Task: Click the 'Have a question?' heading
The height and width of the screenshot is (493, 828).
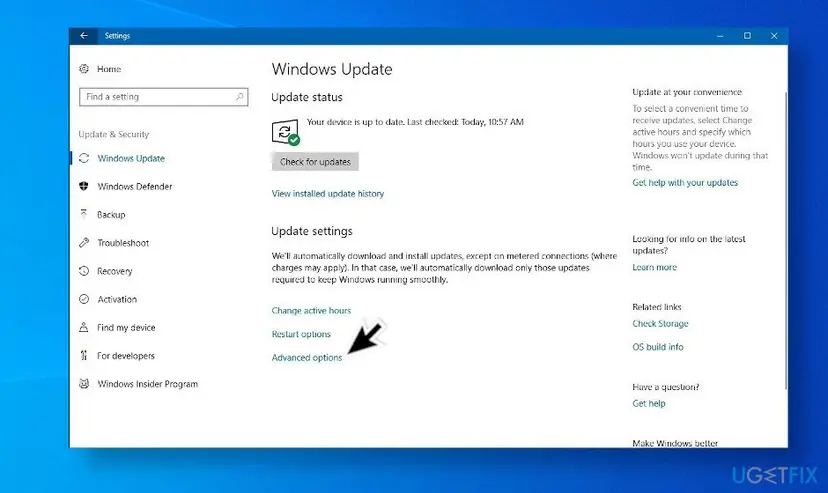Action: point(665,387)
